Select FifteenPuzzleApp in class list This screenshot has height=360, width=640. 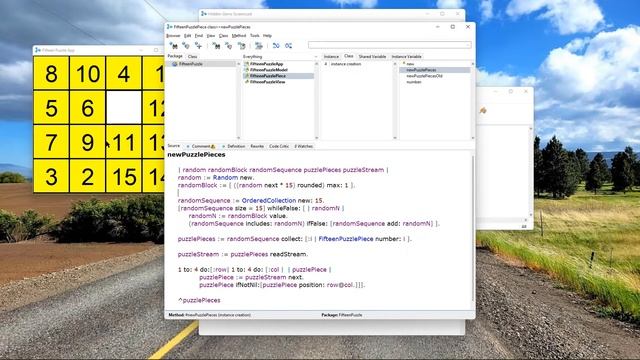266,64
